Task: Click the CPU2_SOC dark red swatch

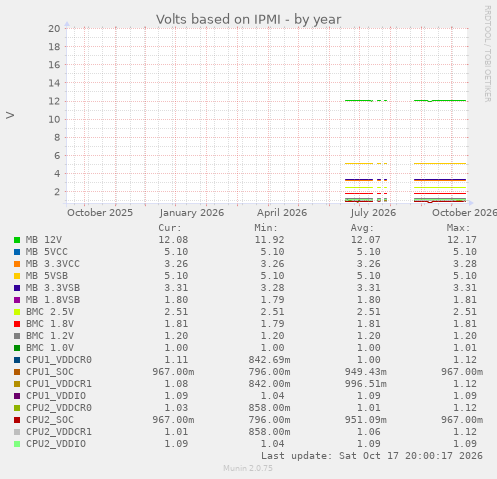Action: pyautogui.click(x=17, y=420)
